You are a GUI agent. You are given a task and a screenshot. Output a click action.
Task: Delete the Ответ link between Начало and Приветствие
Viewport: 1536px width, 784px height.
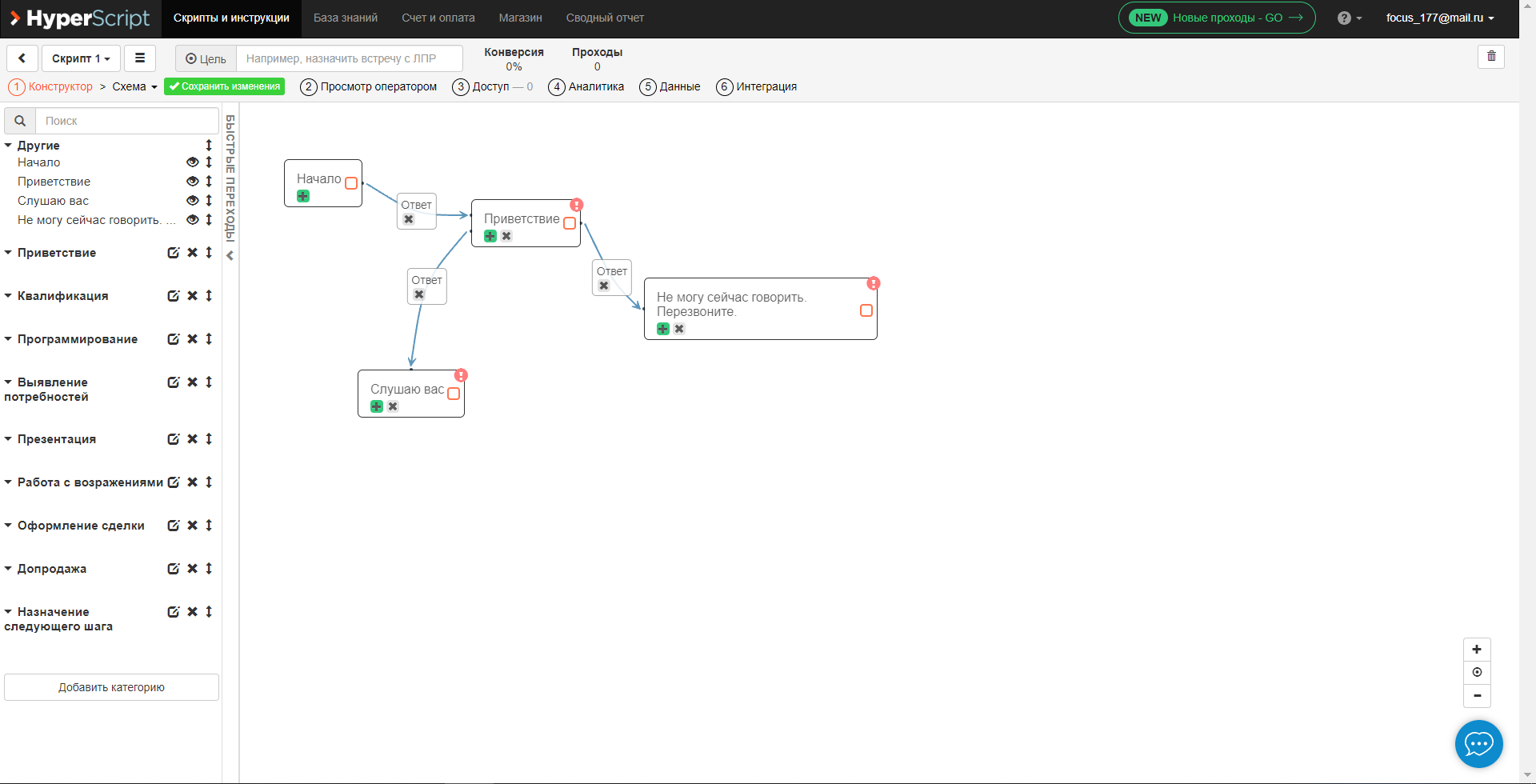tap(409, 219)
